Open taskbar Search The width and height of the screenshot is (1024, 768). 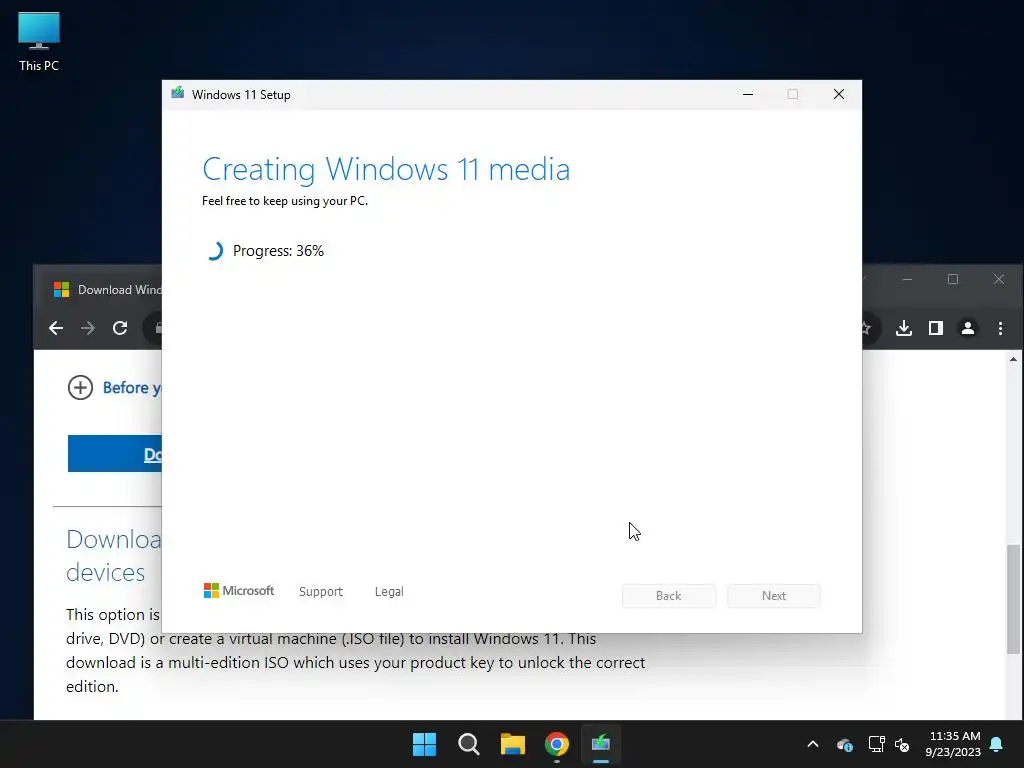(x=469, y=744)
